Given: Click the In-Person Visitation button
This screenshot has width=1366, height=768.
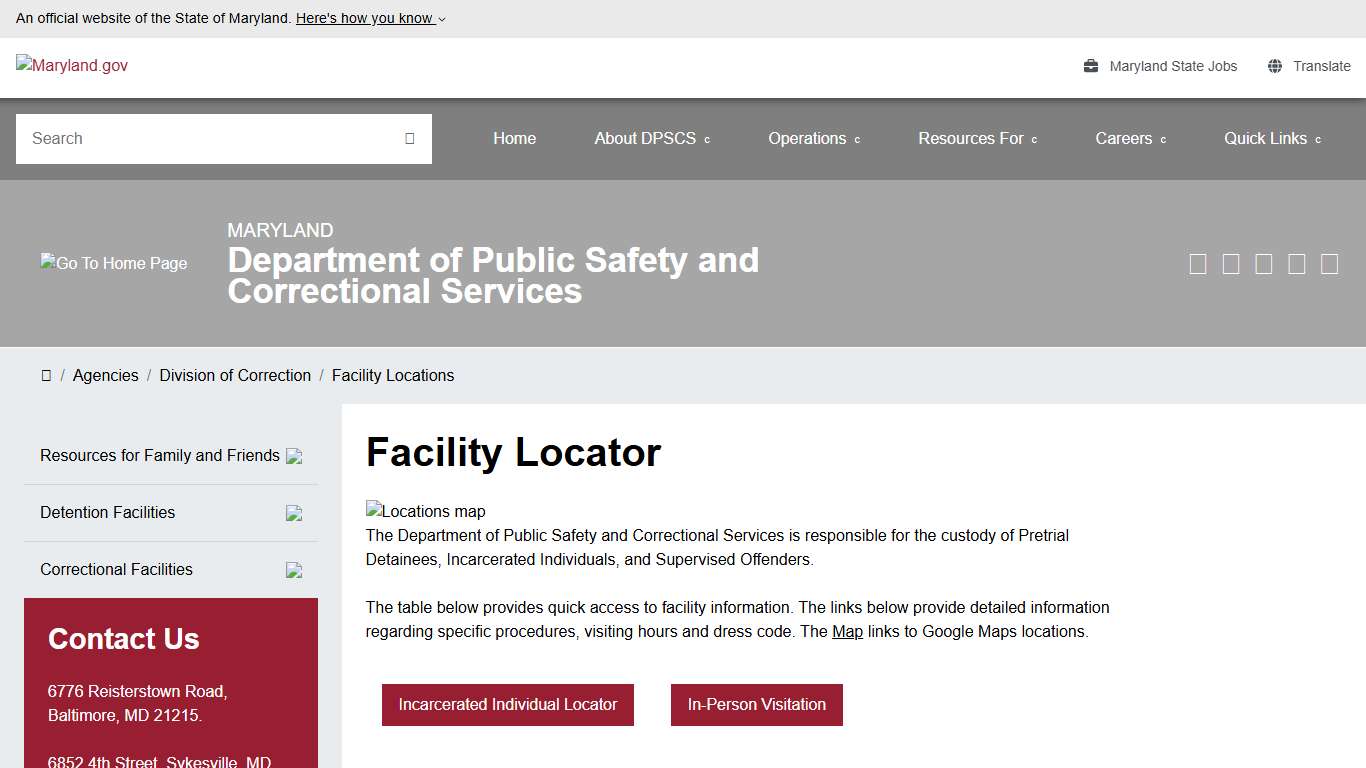Looking at the screenshot, I should pyautogui.click(x=757, y=705).
